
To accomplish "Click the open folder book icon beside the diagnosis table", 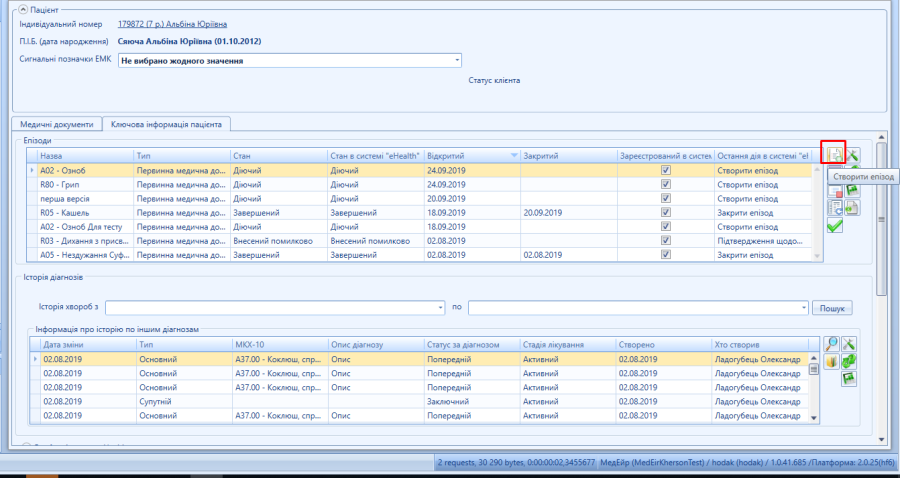I will [x=831, y=362].
